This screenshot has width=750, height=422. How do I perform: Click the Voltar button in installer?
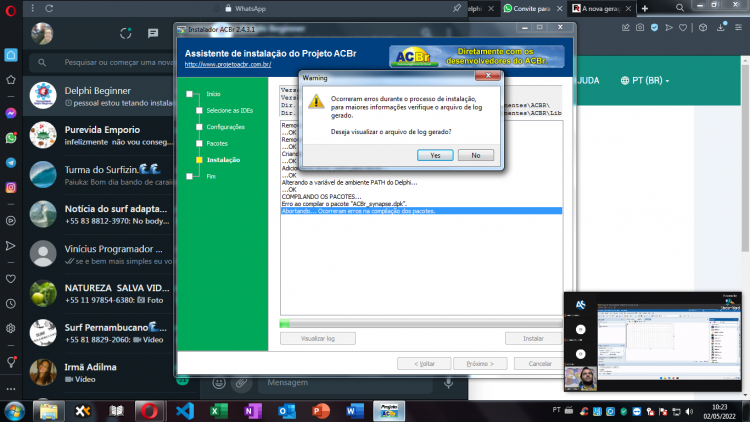424,364
